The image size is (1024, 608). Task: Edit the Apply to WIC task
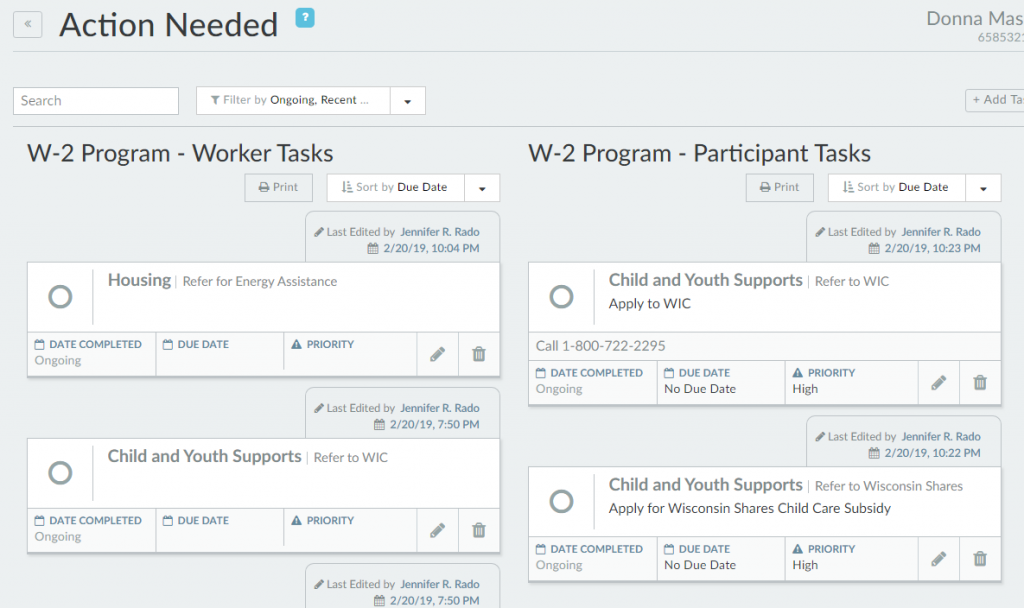[938, 382]
